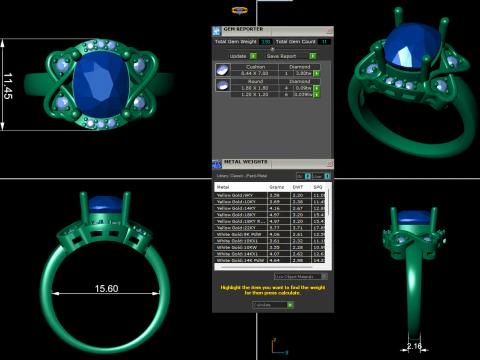Image resolution: width=480 pixels, height=360 pixels.
Task: Select the White Gold 14K PdW row
Action: coord(270,260)
